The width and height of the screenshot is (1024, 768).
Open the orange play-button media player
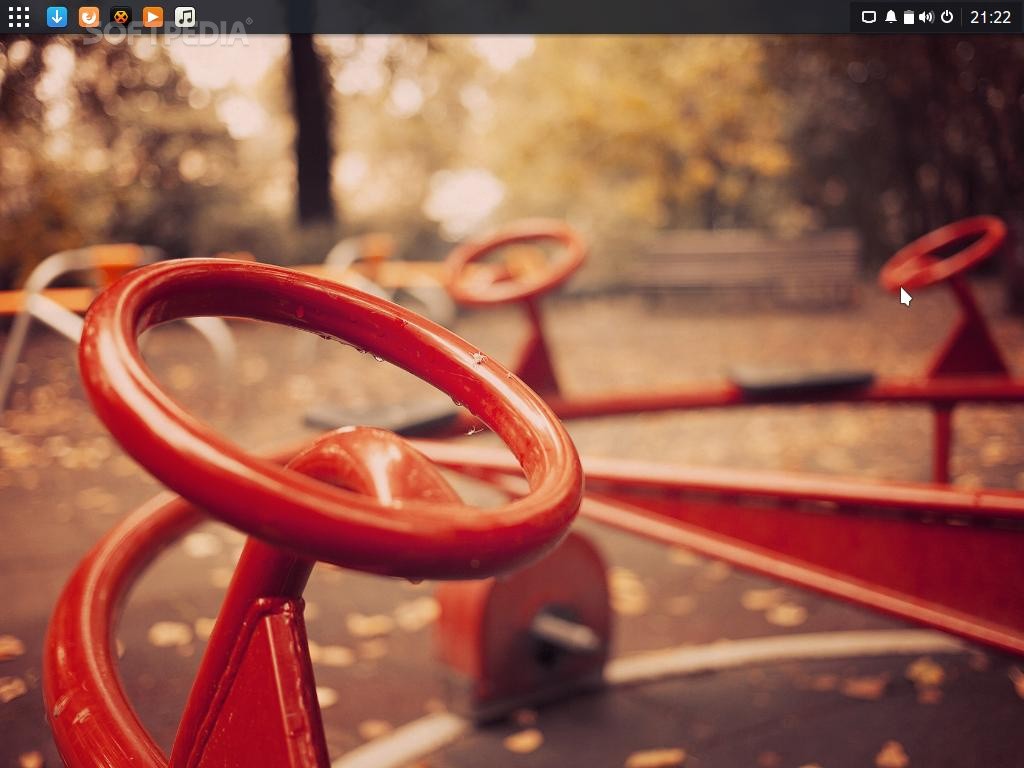152,17
